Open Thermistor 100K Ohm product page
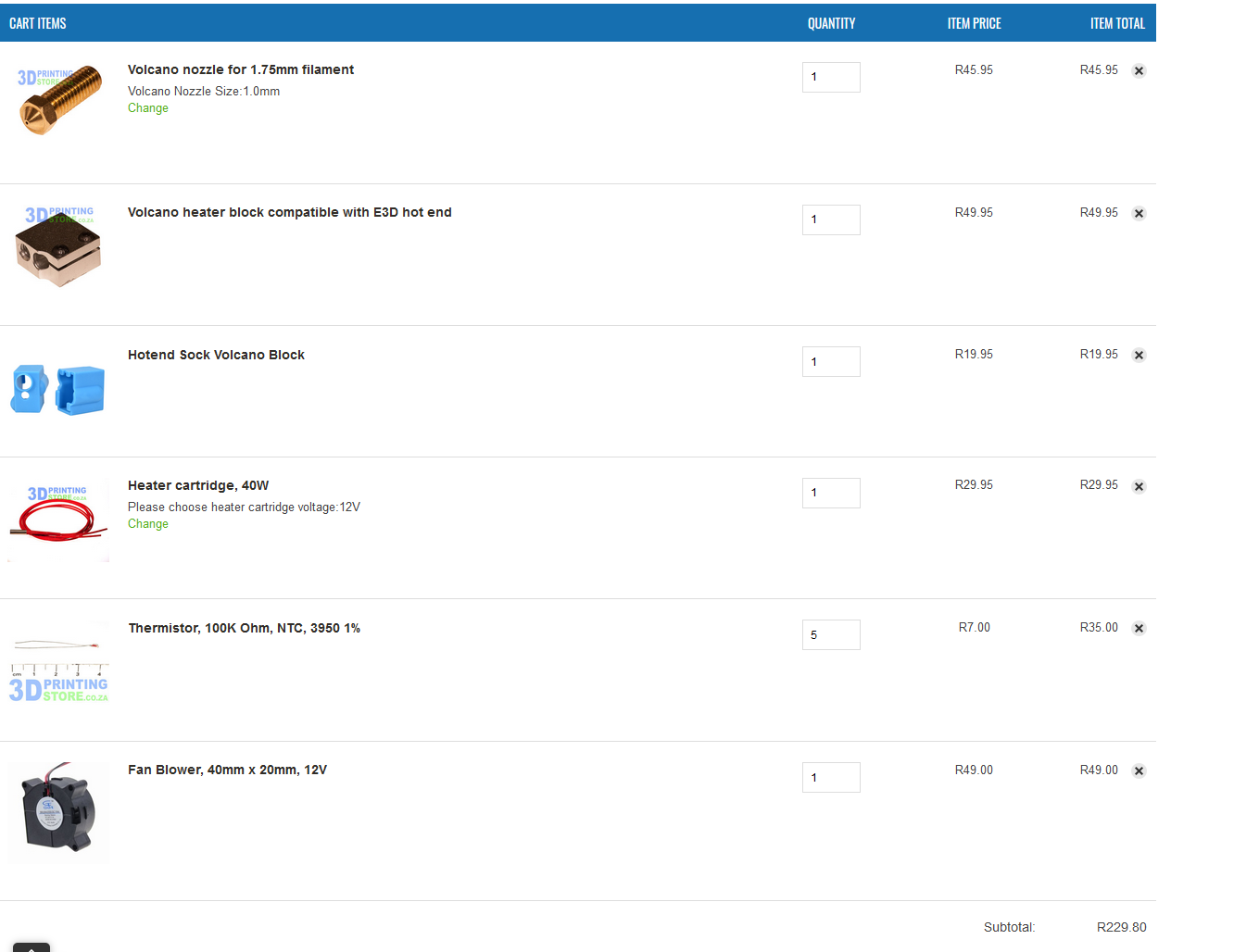 [245, 628]
